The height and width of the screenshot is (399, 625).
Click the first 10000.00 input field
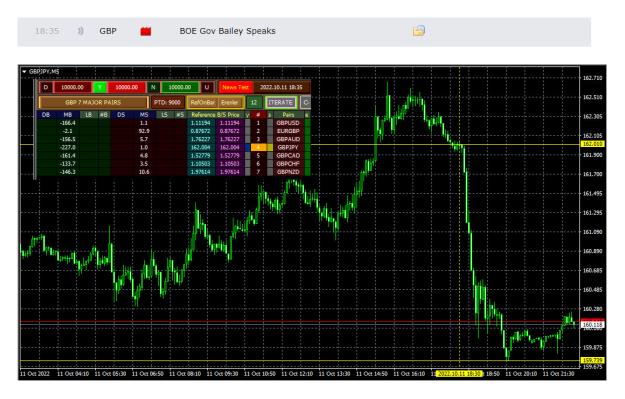click(x=72, y=87)
